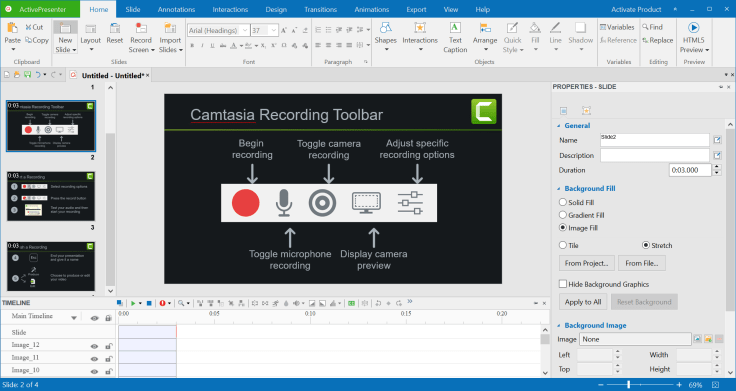
Task: Apply a Fill to the object
Action: click(x=535, y=36)
